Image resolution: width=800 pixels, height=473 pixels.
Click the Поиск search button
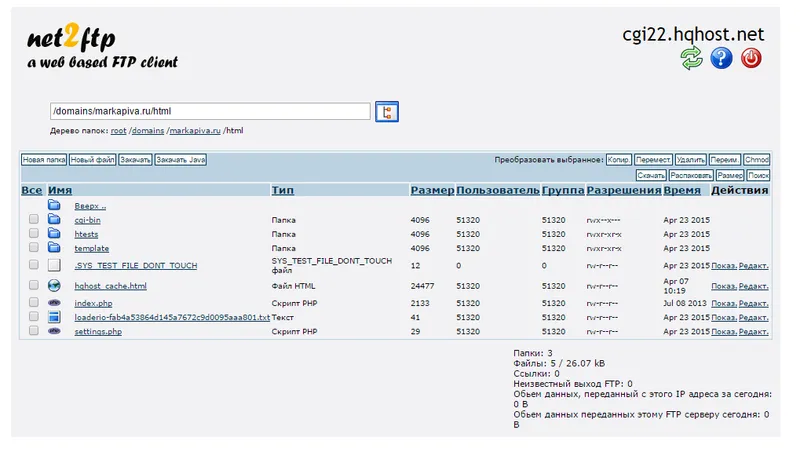coord(758,175)
